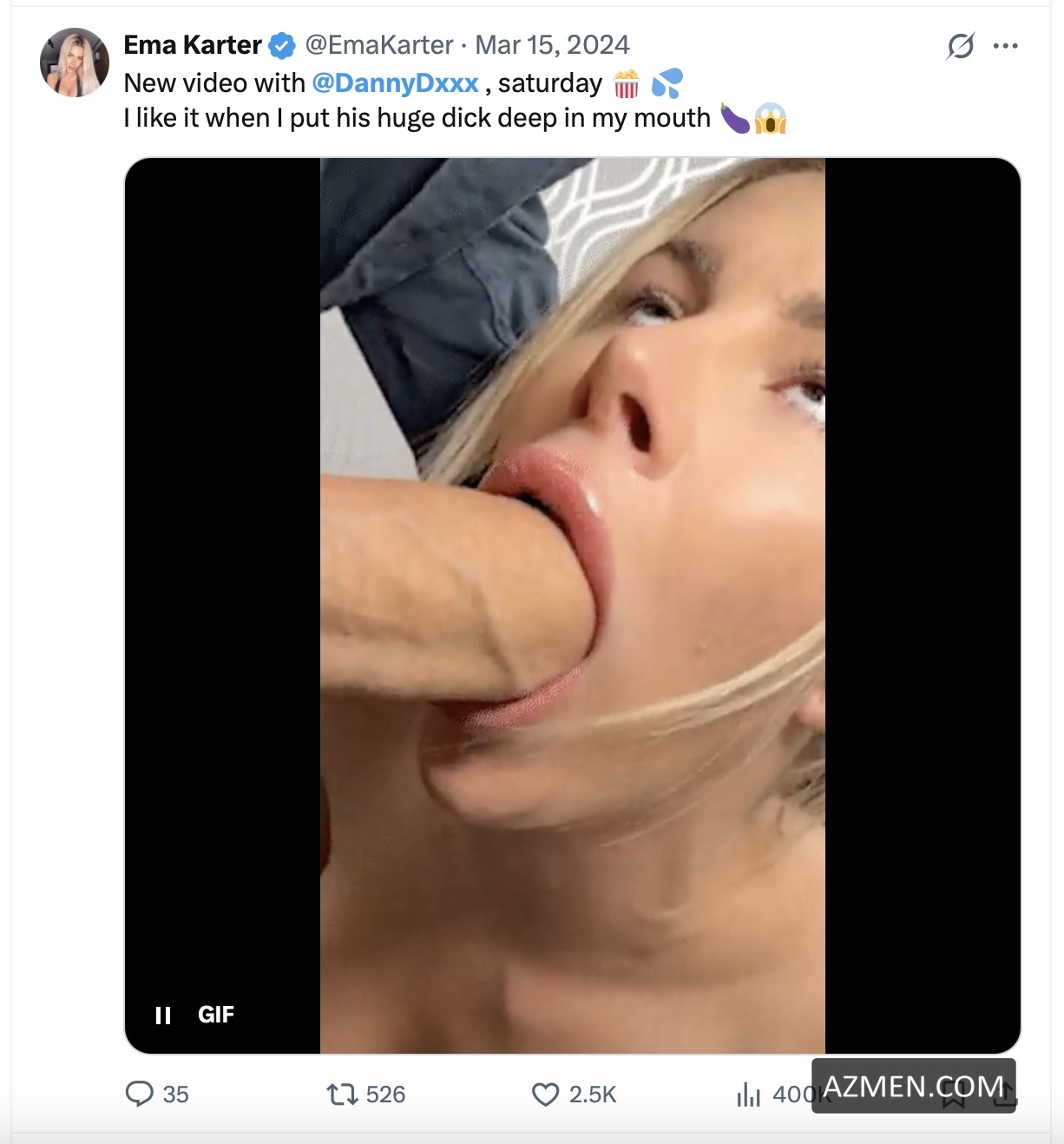1064x1144 pixels.
Task: Click the blue verified badge
Action: point(282,46)
